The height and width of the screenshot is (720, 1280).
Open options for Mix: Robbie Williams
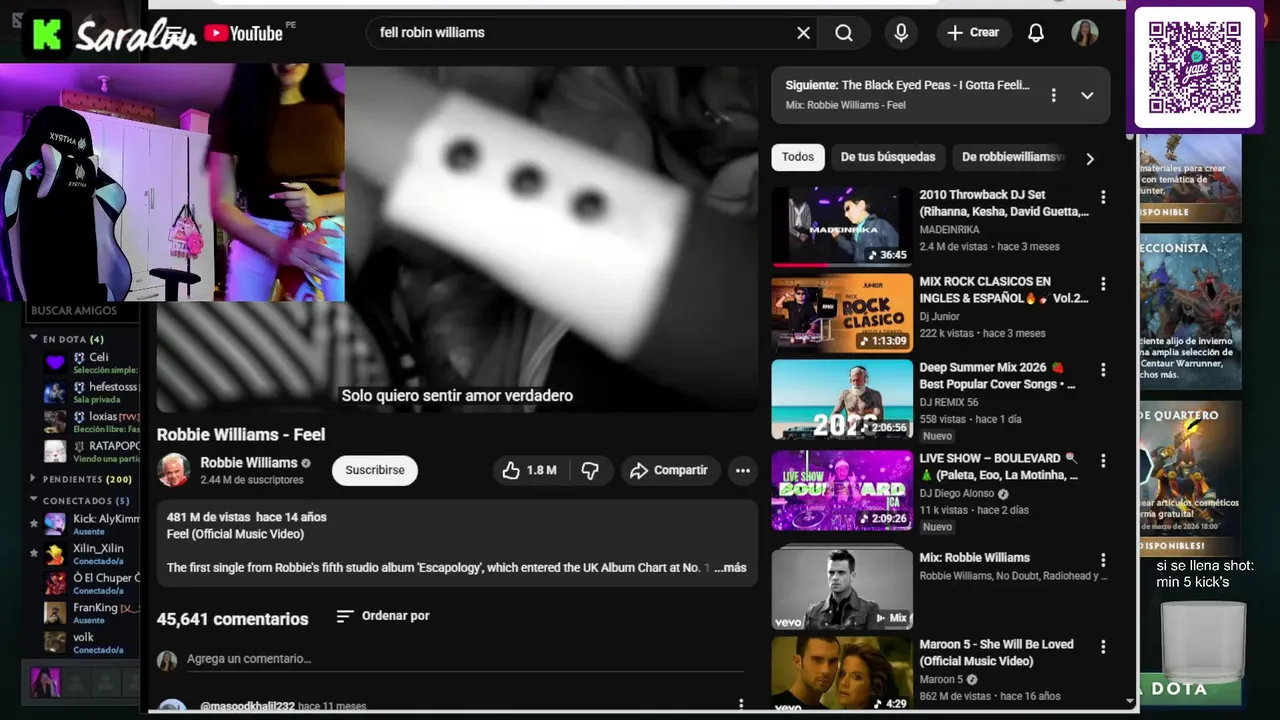pos(1103,560)
